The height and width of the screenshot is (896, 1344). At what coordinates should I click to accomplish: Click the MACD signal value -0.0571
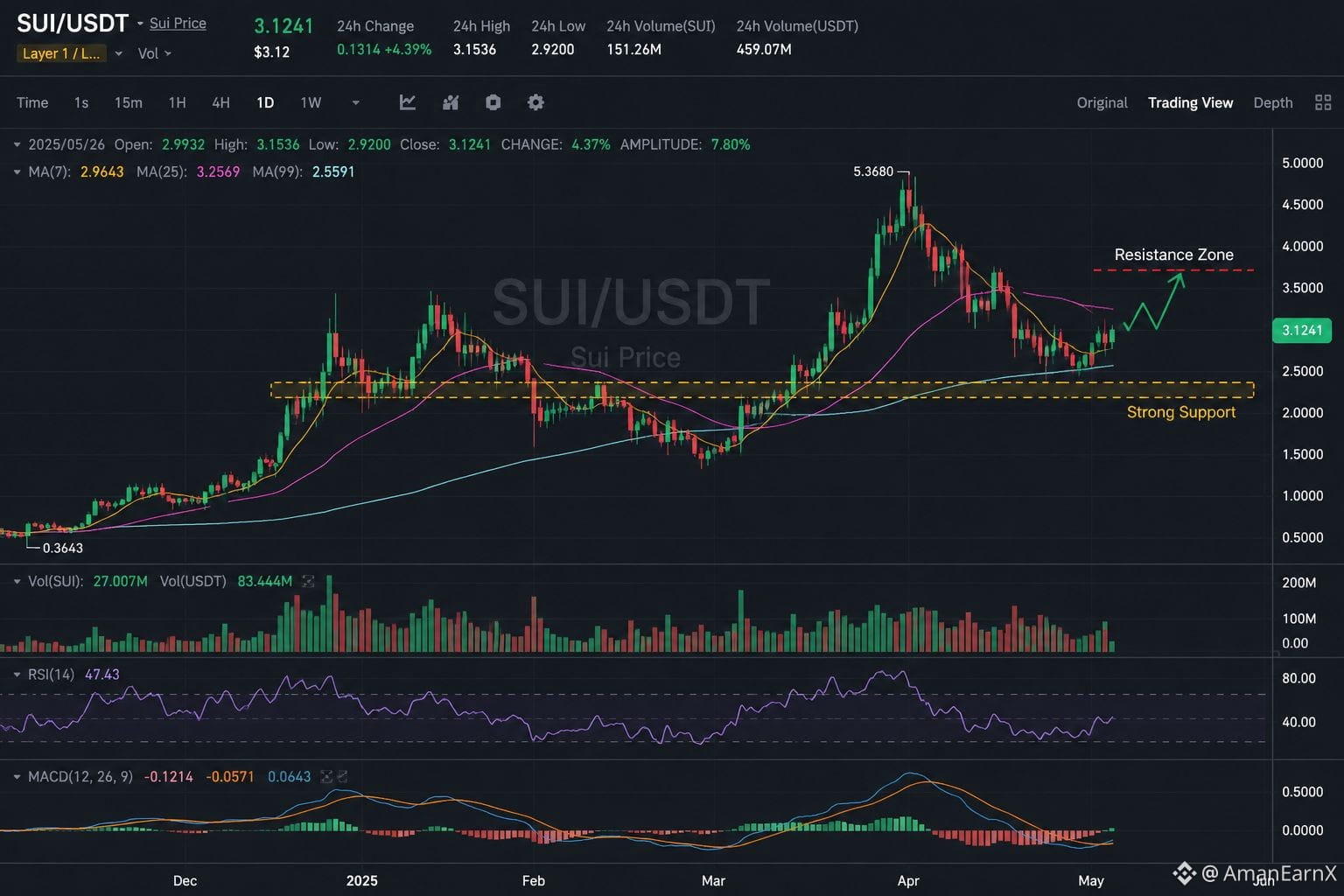pyautogui.click(x=230, y=776)
